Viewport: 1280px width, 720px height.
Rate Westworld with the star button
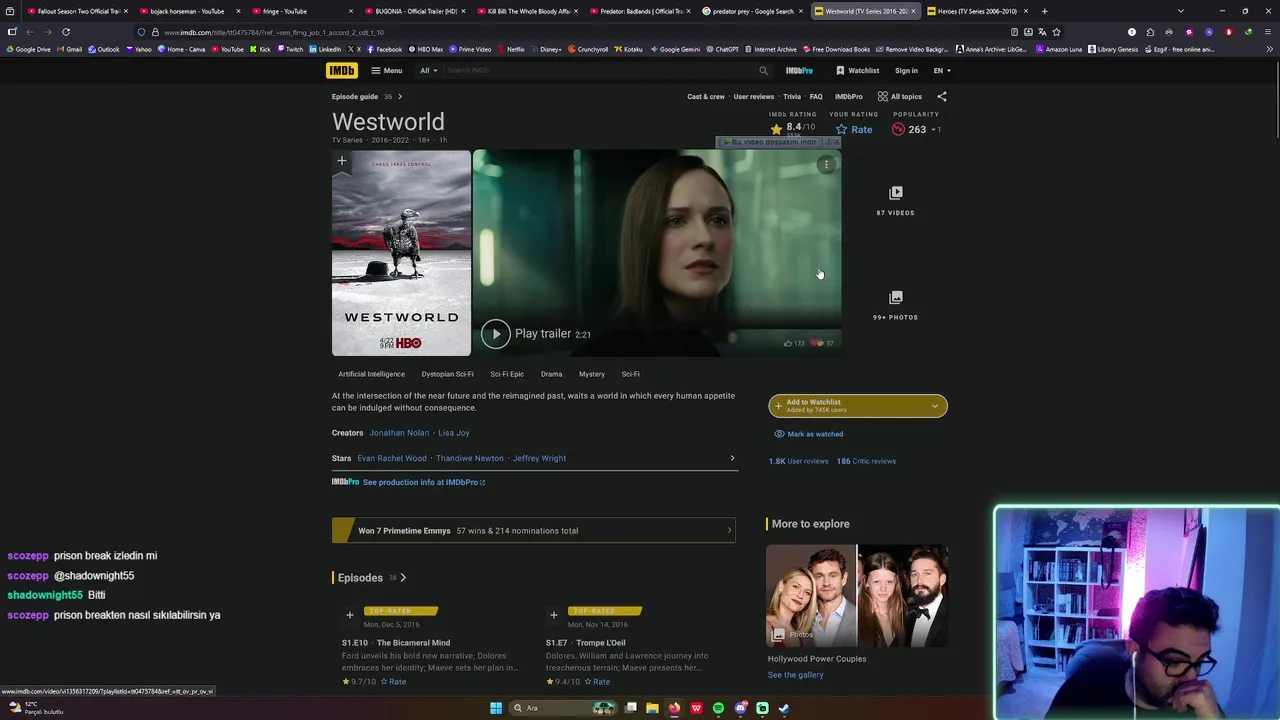pyautogui.click(x=853, y=129)
